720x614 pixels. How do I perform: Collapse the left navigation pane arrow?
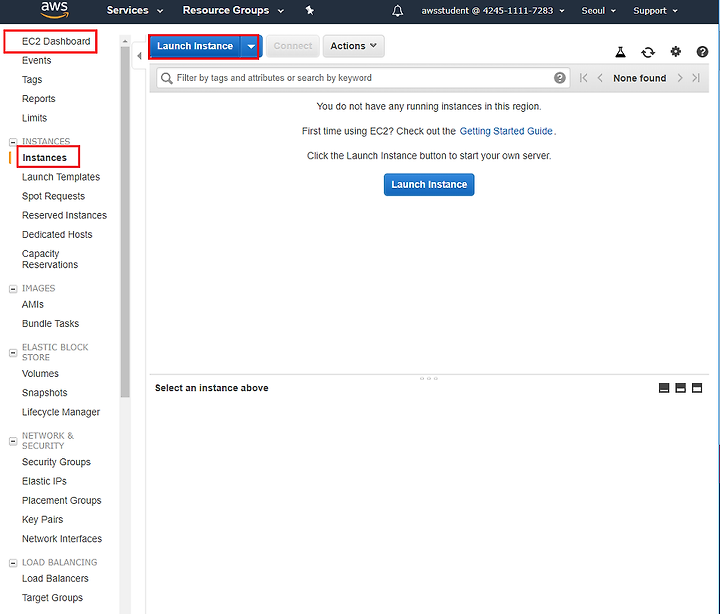[x=139, y=56]
